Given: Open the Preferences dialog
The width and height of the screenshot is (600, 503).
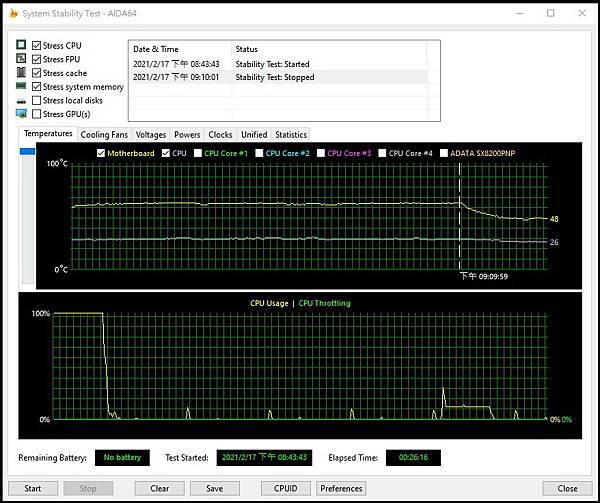Looking at the screenshot, I should [341, 489].
